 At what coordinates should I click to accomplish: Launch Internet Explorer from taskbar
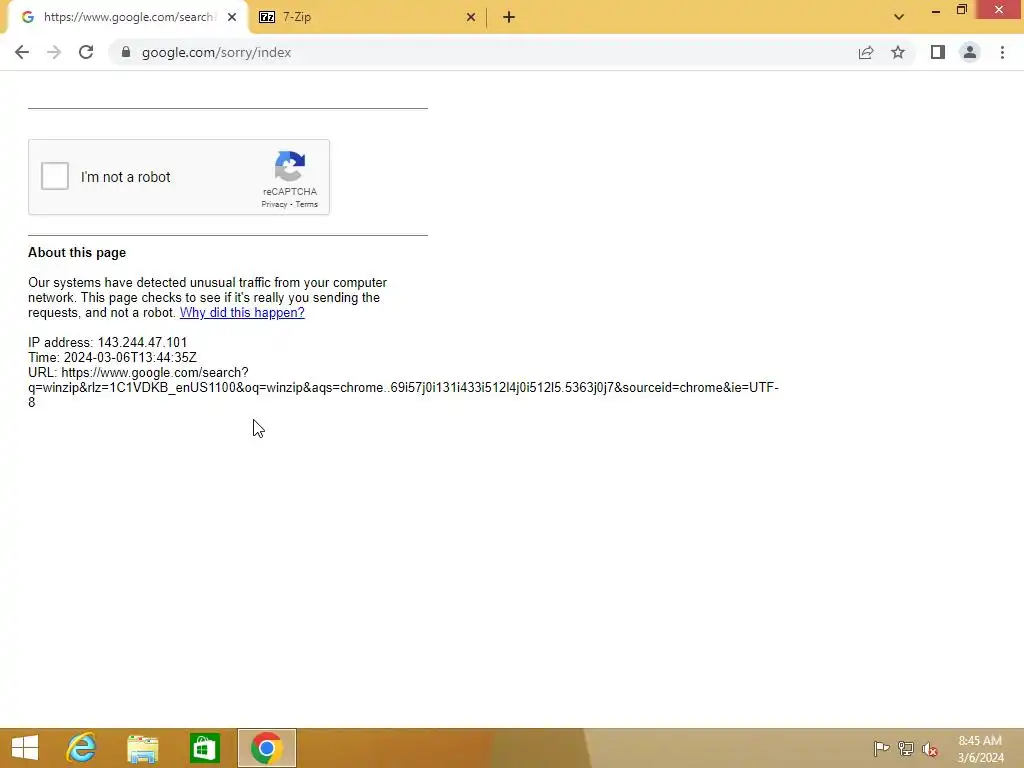82,748
